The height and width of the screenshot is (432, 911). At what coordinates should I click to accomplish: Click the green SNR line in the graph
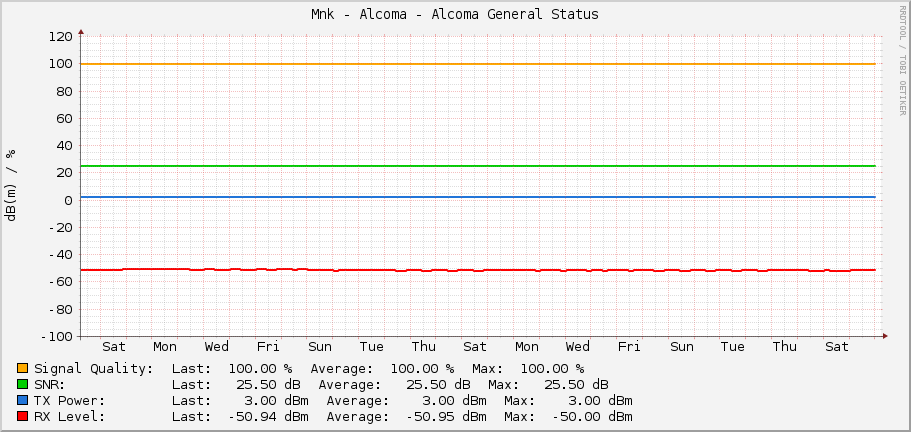coord(478,166)
